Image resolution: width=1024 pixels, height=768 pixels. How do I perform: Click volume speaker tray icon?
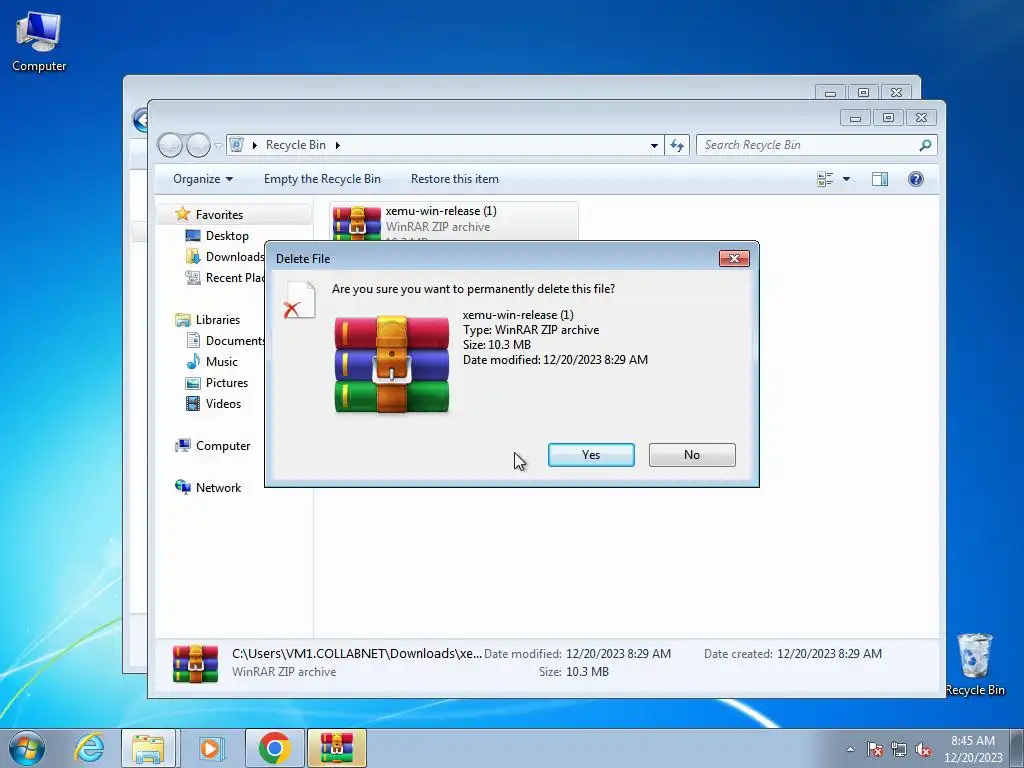pyautogui.click(x=923, y=749)
